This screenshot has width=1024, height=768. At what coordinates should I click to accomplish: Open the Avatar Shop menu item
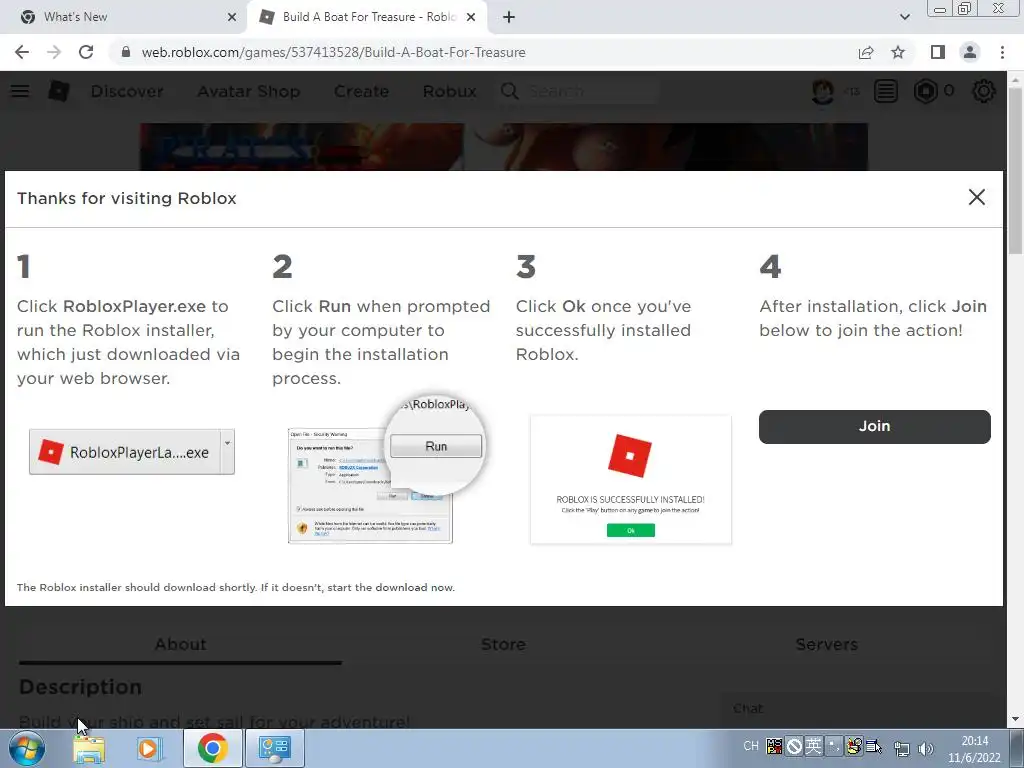click(249, 91)
